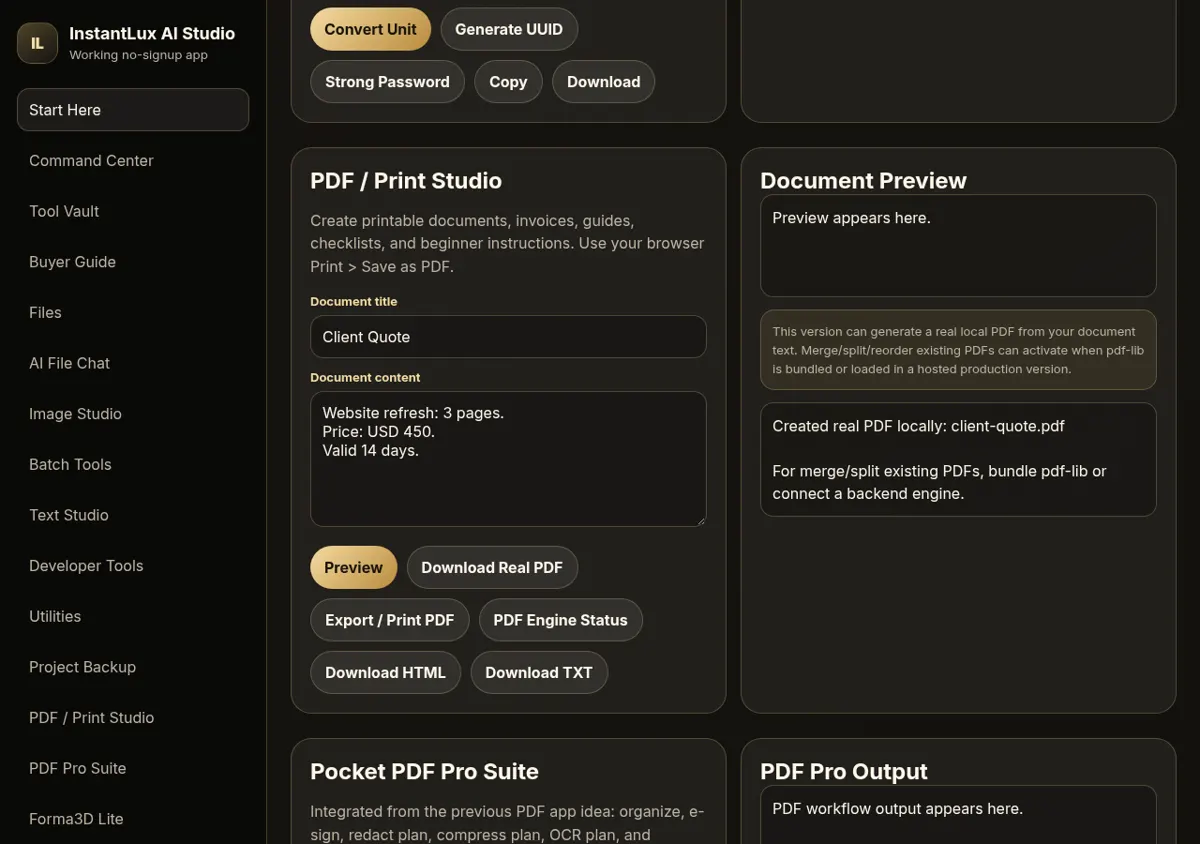Open the Start Here section
This screenshot has height=844, width=1200.
pos(133,110)
